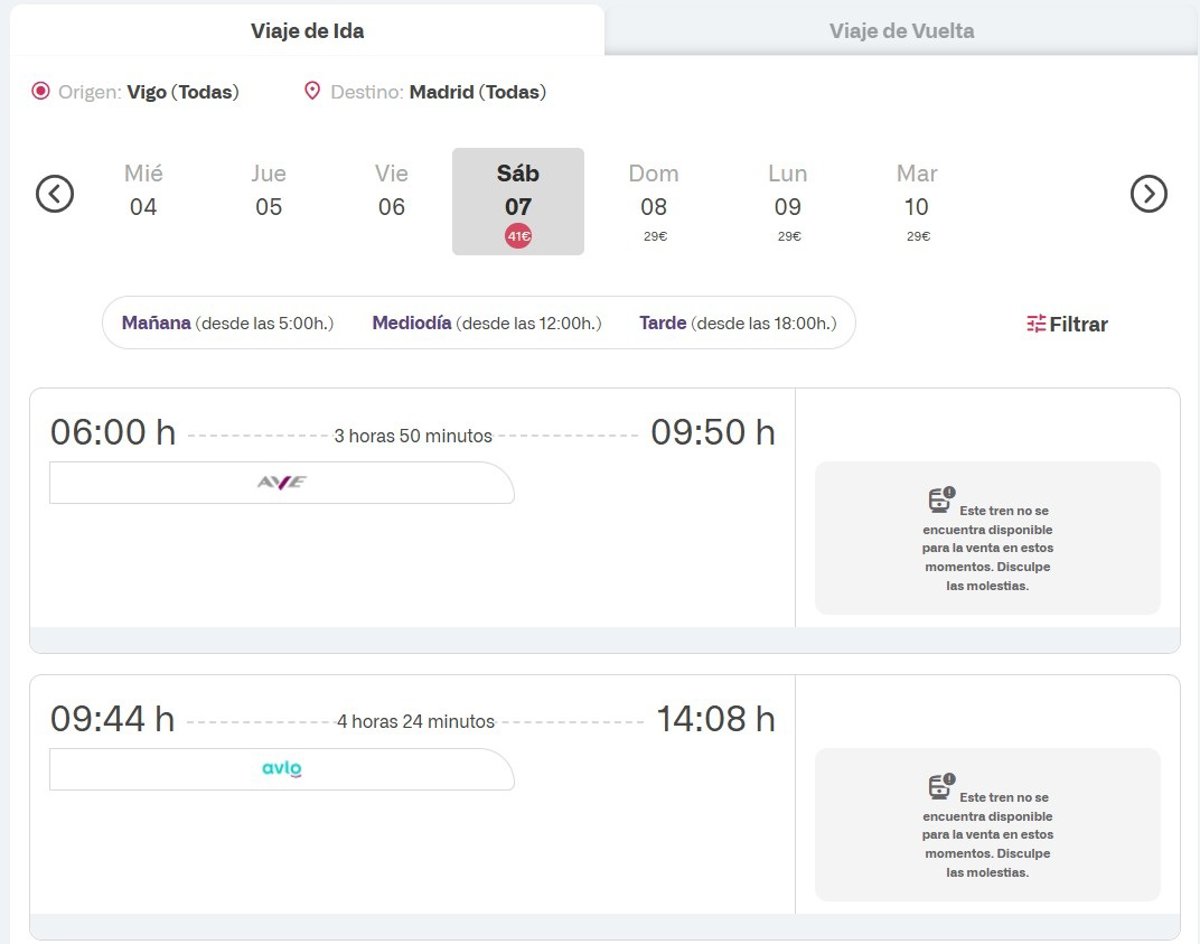Open the Filtrar filter options
The height and width of the screenshot is (944, 1200).
click(x=1067, y=324)
